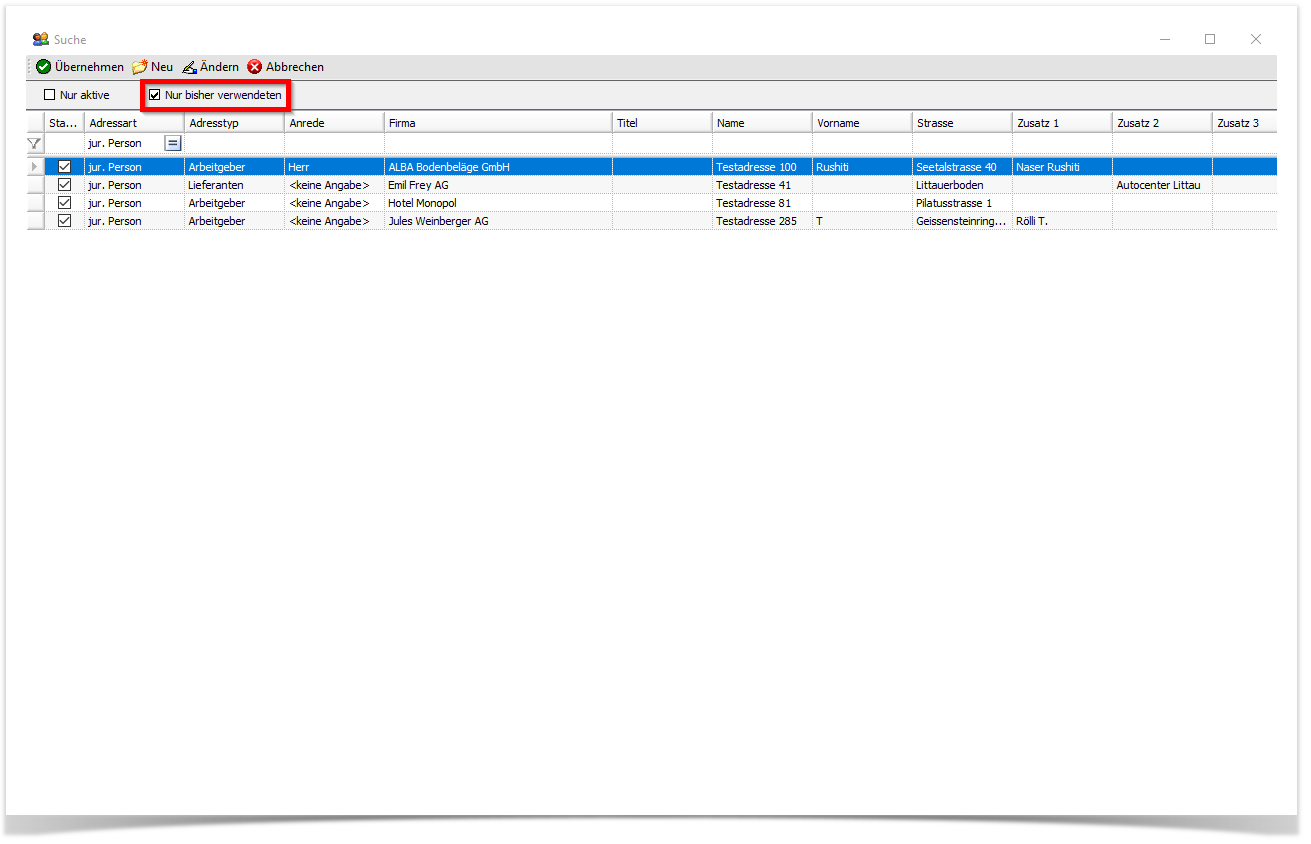Image resolution: width=1311 pixels, height=844 pixels.
Task: Click the Rushiti first name cell
Action: tap(863, 167)
